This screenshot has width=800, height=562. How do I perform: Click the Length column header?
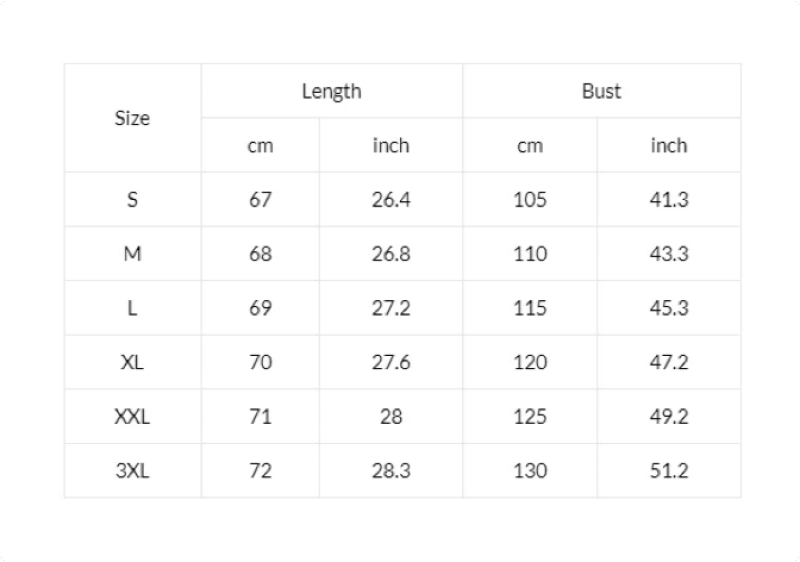tap(331, 91)
